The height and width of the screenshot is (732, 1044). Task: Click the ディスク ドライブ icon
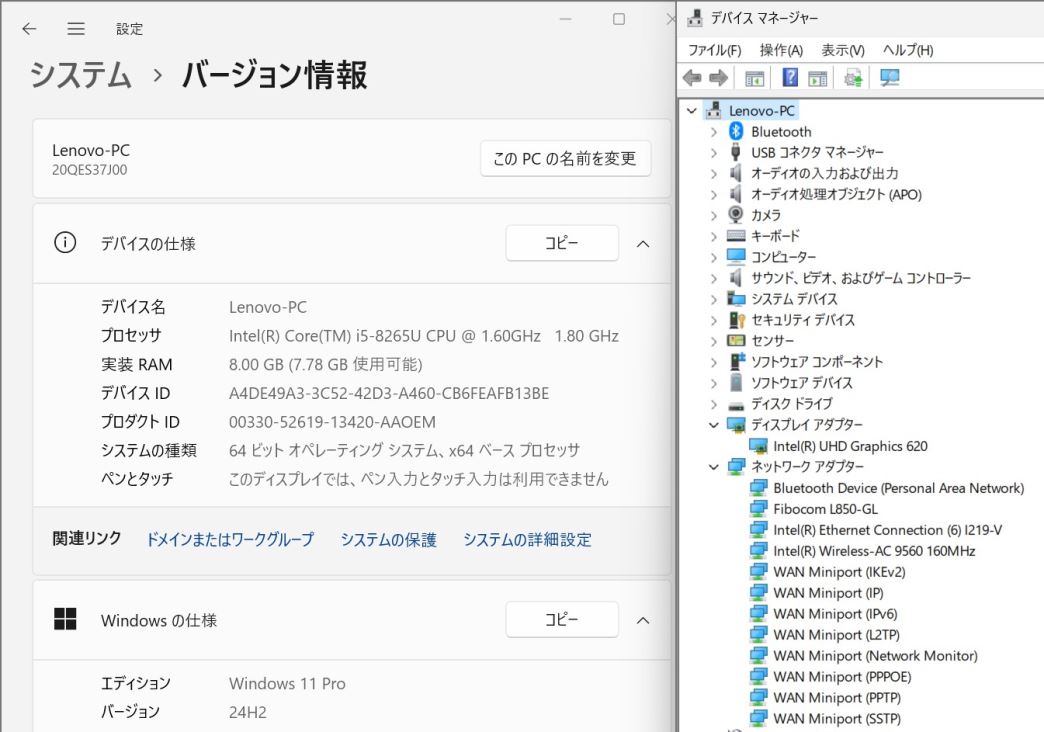(x=736, y=405)
